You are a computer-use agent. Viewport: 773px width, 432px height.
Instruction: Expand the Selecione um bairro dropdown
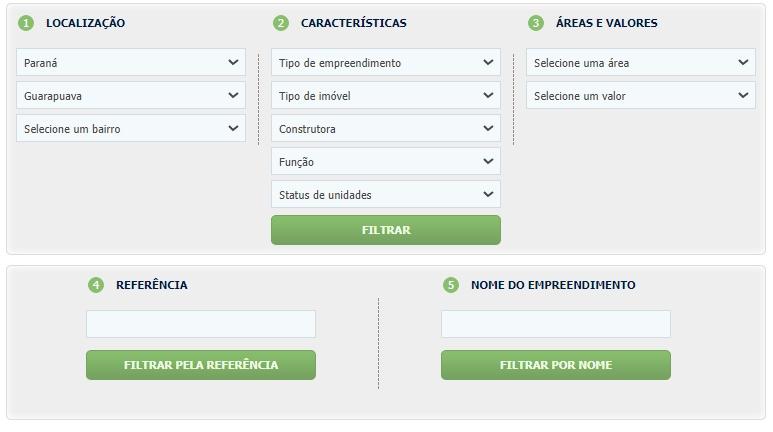[x=131, y=128]
